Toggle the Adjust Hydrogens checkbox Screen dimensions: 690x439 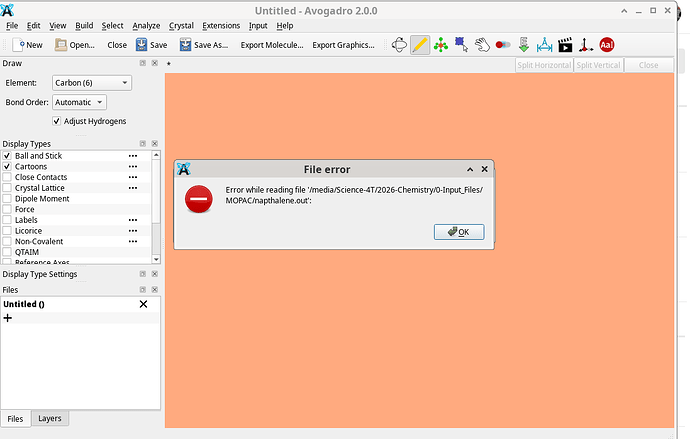(56, 121)
